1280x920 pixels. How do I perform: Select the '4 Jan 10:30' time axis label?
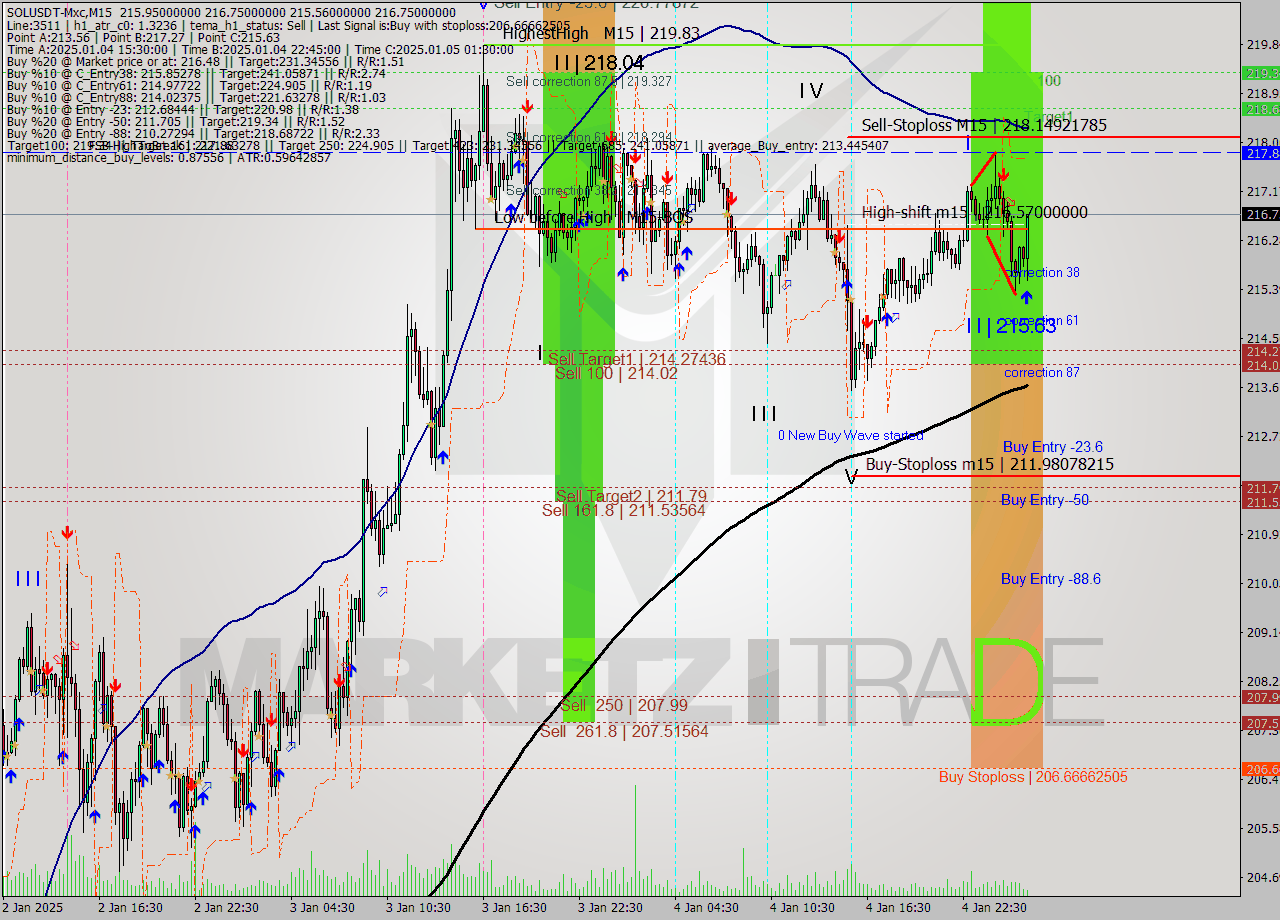tap(802, 908)
